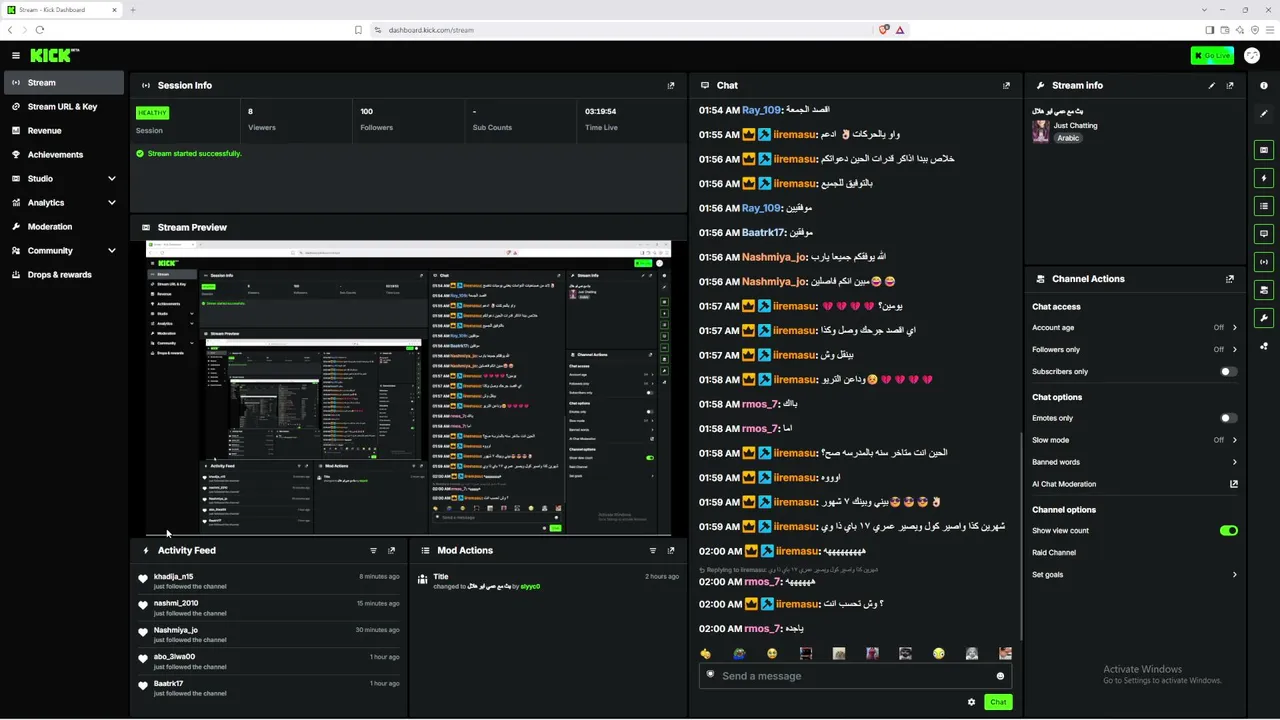Toggle the lightning bolt widget on the right rail

click(x=1264, y=178)
